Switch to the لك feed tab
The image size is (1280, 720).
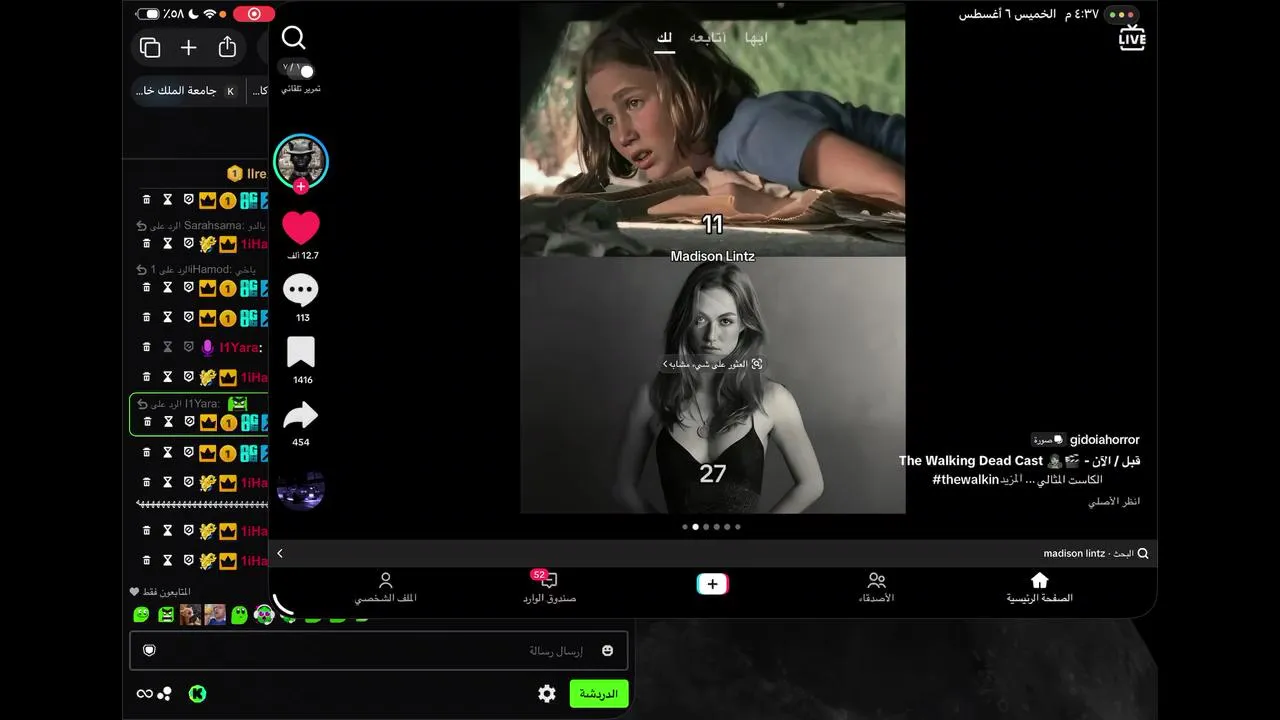(664, 38)
